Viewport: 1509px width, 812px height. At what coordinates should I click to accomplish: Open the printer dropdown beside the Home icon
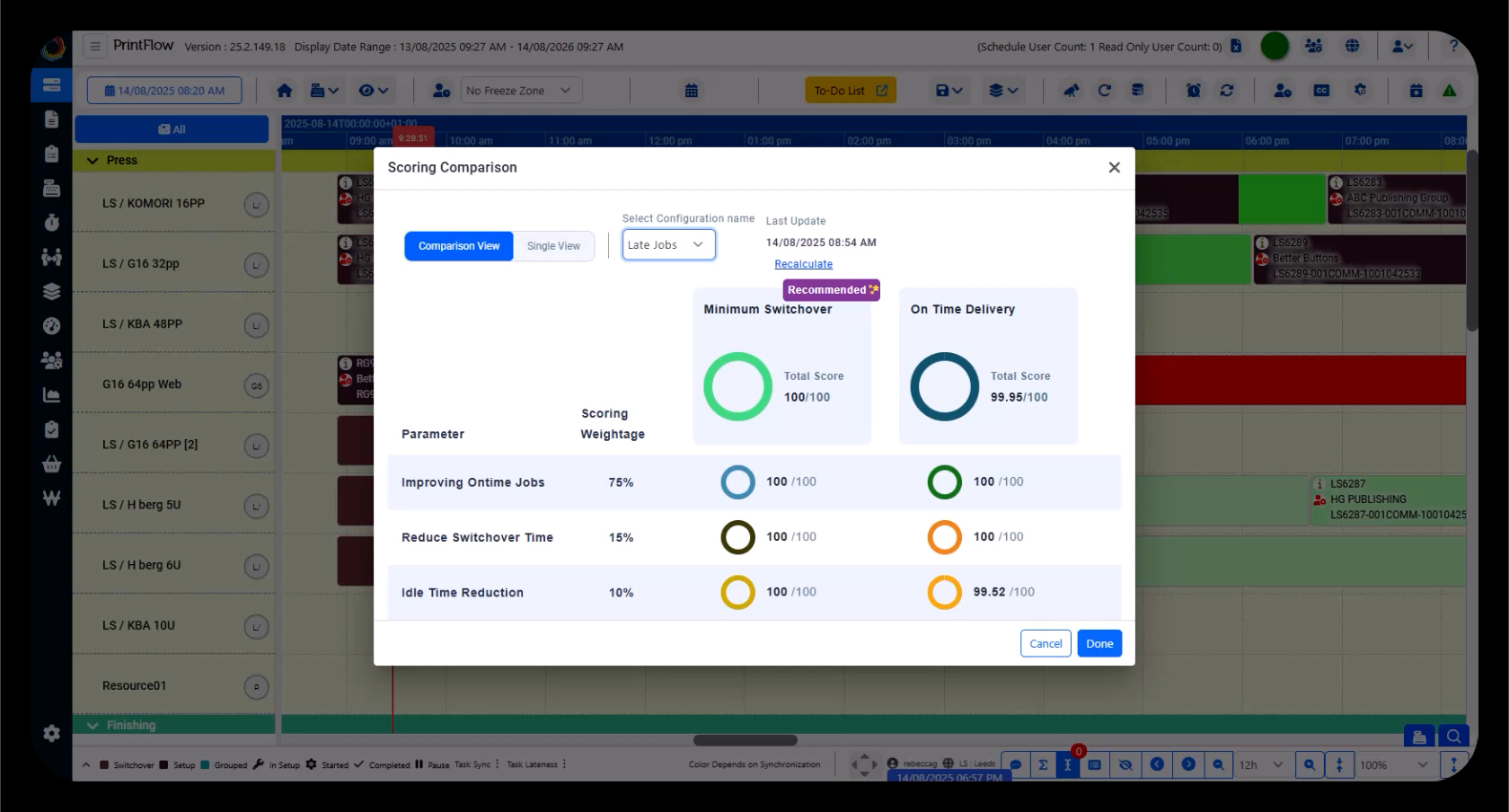[x=324, y=90]
